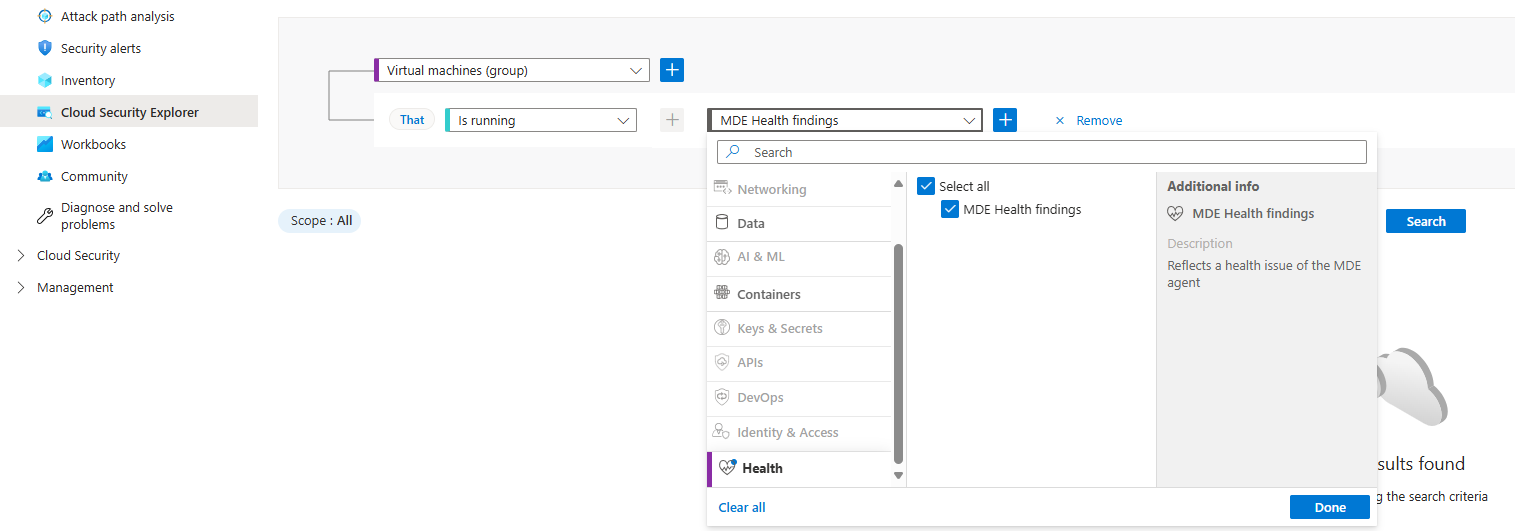Uncheck the MDE Health findings checkbox
This screenshot has width=1515, height=531.
[x=950, y=210]
